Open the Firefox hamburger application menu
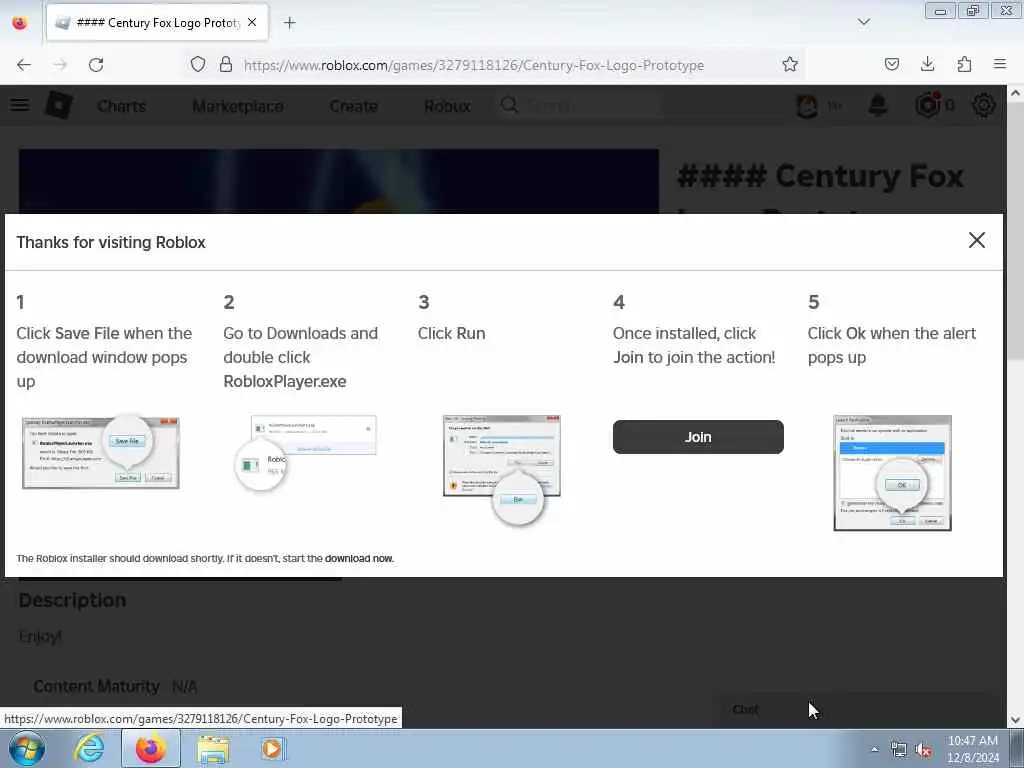This screenshot has width=1024, height=768. tap(1000, 64)
